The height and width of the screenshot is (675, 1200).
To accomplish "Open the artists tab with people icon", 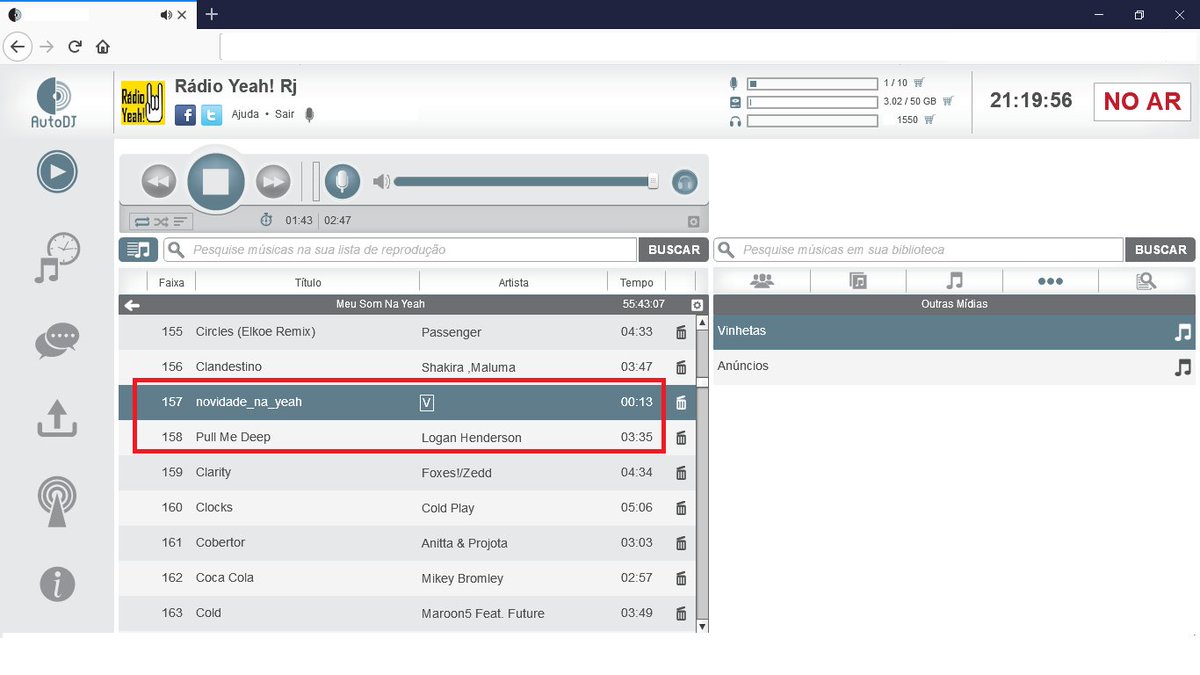I will point(762,281).
